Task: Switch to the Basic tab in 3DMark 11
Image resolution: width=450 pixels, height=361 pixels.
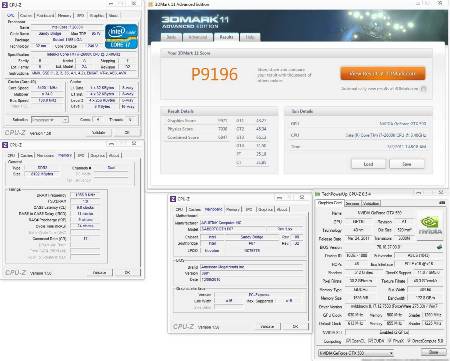Action: tap(171, 37)
